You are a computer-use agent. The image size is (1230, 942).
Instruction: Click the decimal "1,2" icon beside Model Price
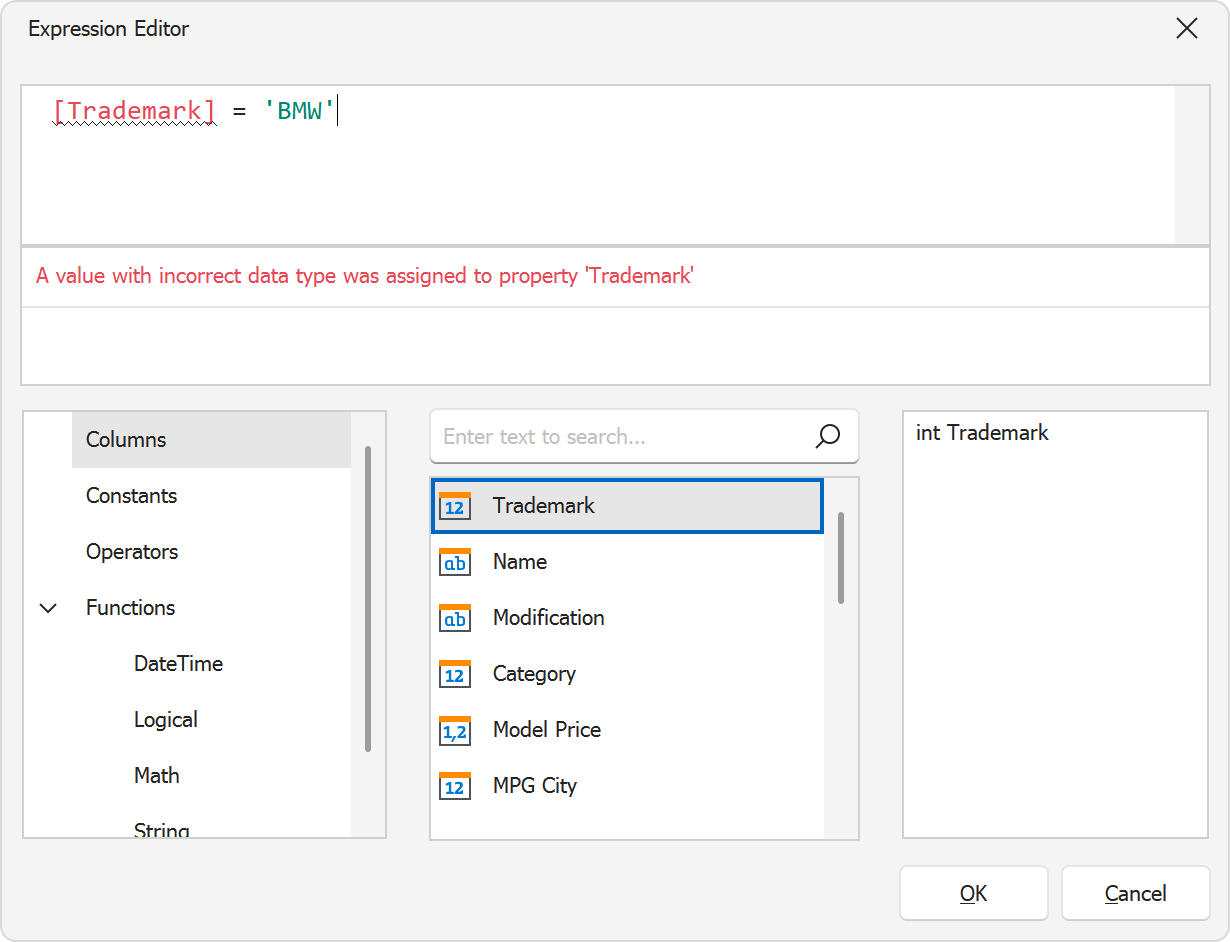point(455,730)
